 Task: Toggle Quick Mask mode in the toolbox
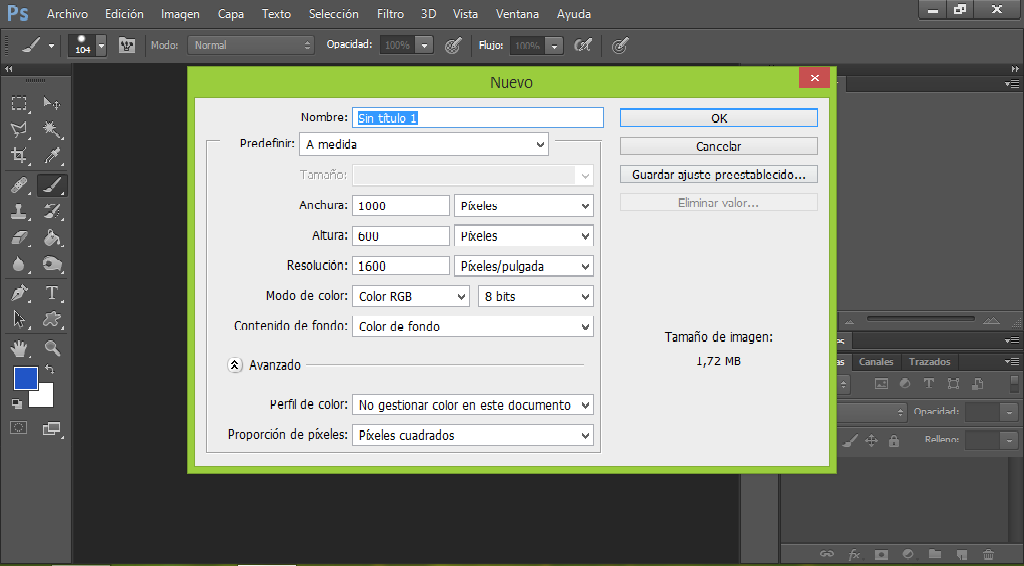(x=19, y=428)
